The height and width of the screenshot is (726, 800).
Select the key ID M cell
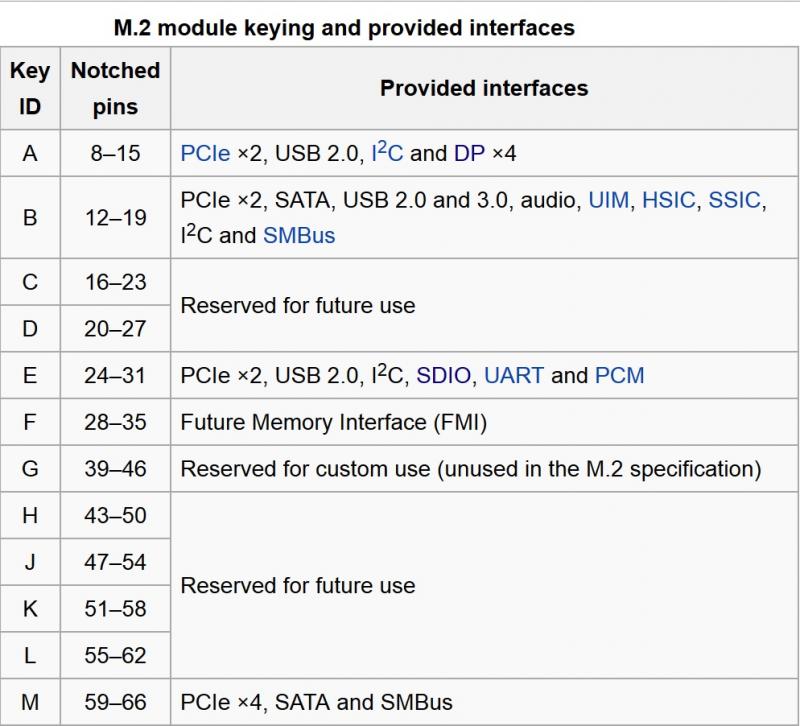point(30,702)
